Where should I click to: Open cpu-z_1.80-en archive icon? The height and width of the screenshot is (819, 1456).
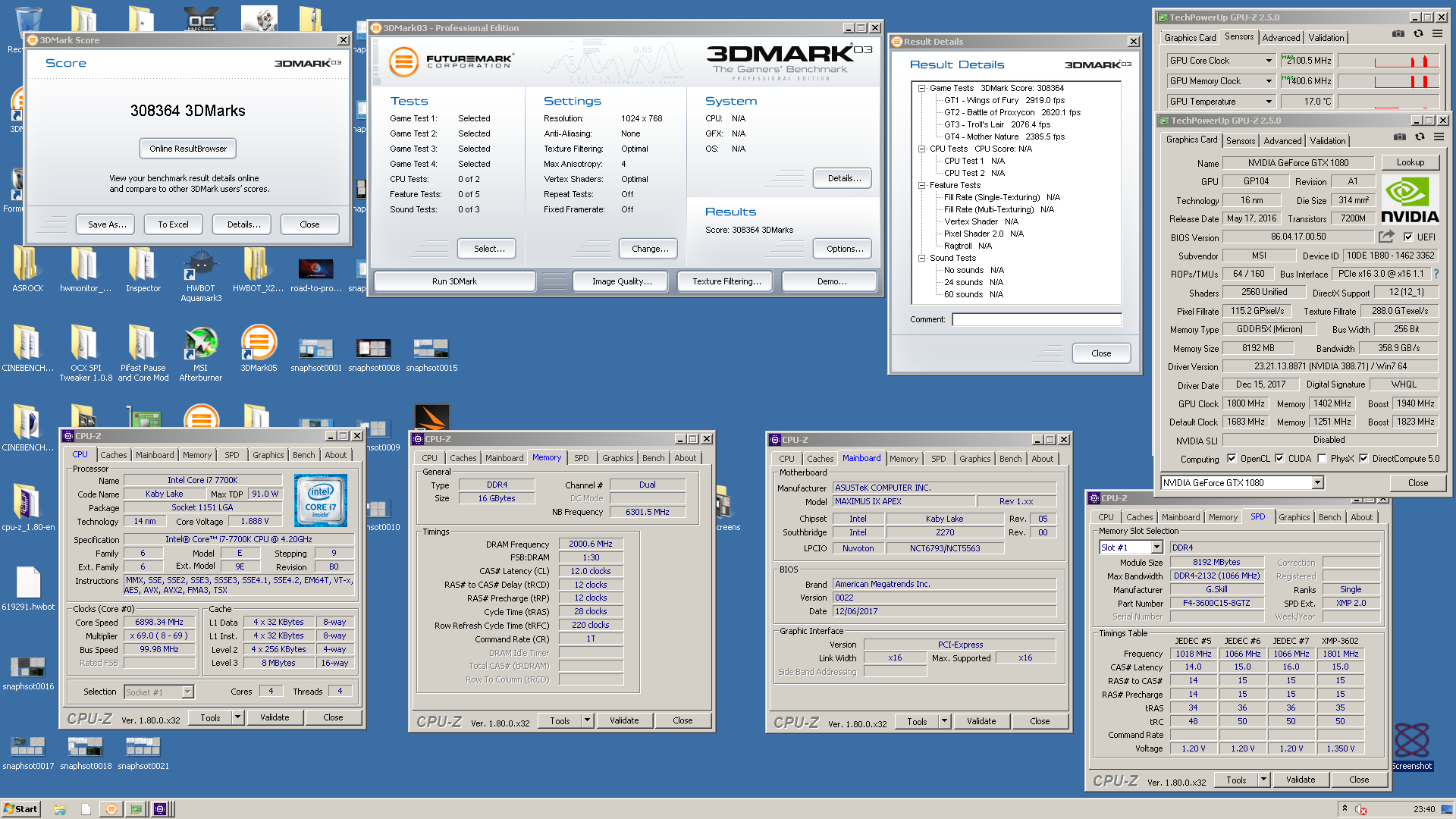coord(28,508)
